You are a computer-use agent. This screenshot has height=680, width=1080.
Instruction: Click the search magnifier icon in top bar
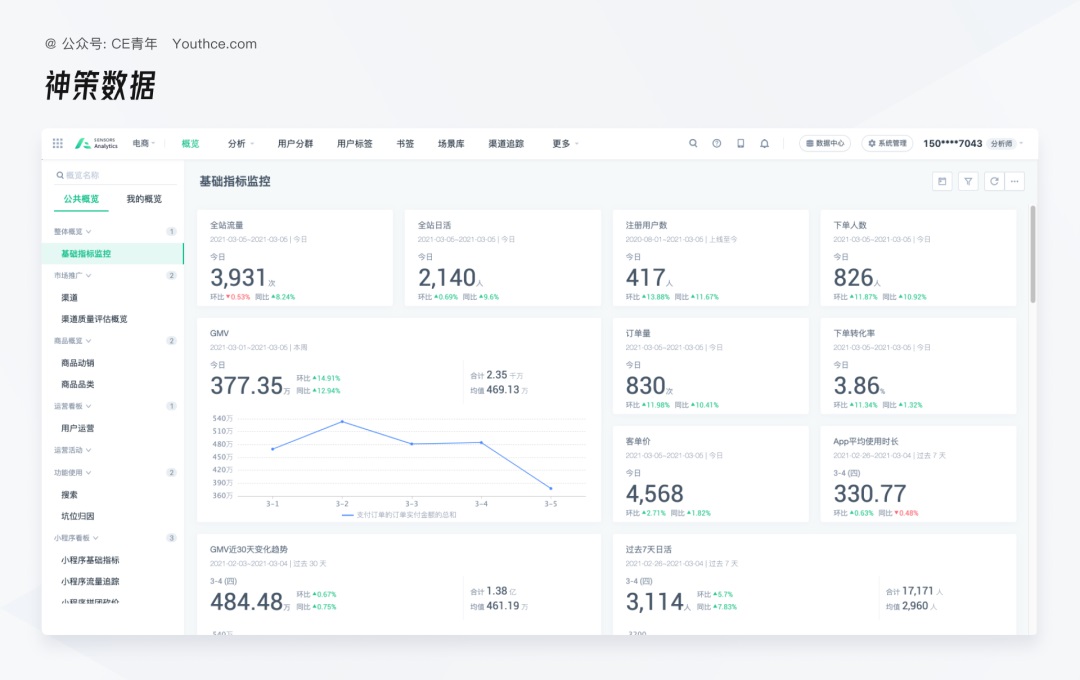coord(693,143)
